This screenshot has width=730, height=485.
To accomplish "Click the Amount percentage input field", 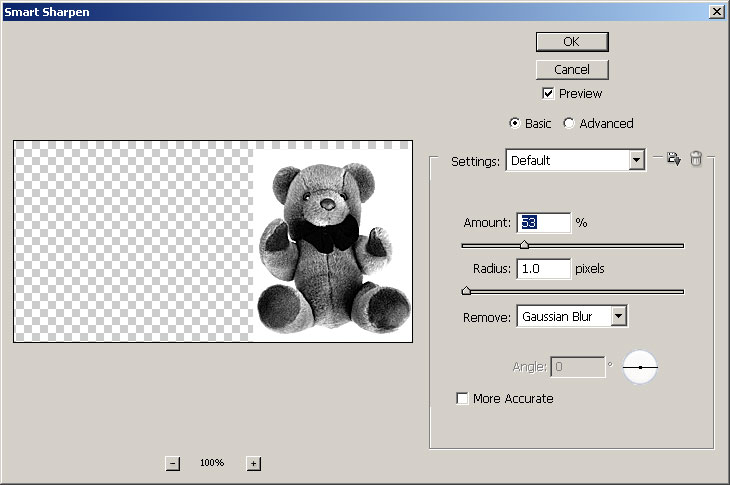I will 543,222.
